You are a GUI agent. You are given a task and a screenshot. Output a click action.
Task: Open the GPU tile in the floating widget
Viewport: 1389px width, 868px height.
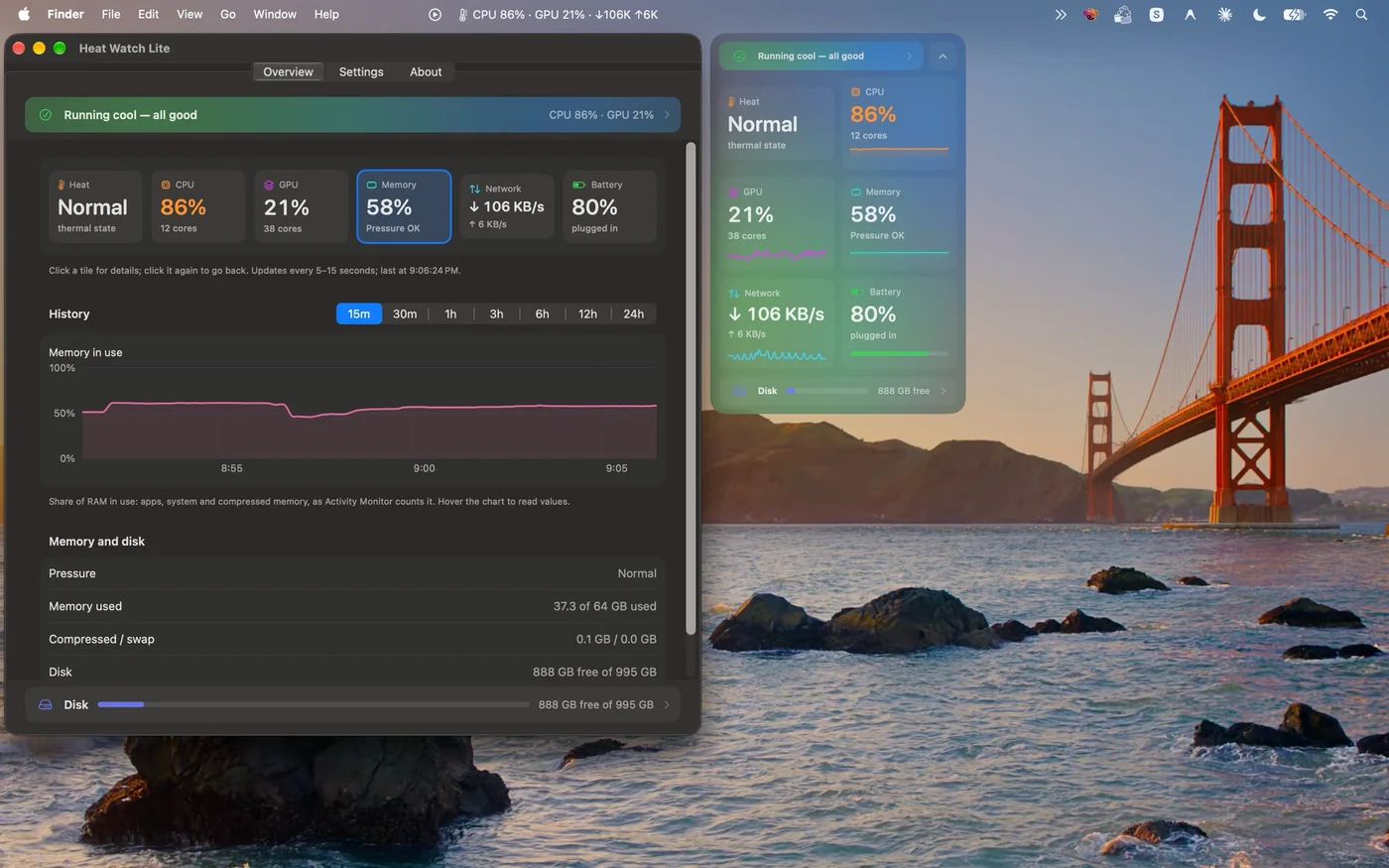(x=778, y=224)
